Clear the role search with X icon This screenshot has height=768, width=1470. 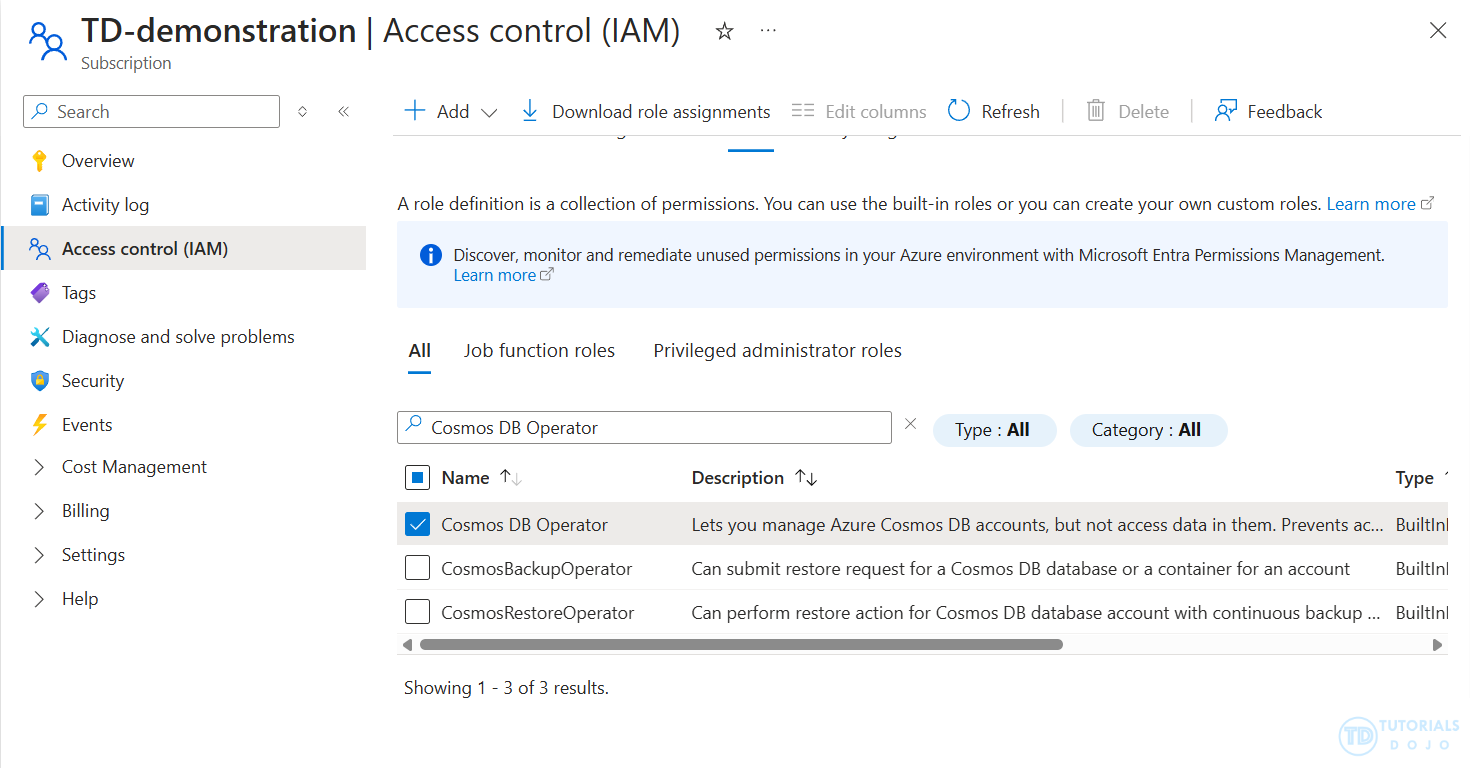(x=910, y=424)
